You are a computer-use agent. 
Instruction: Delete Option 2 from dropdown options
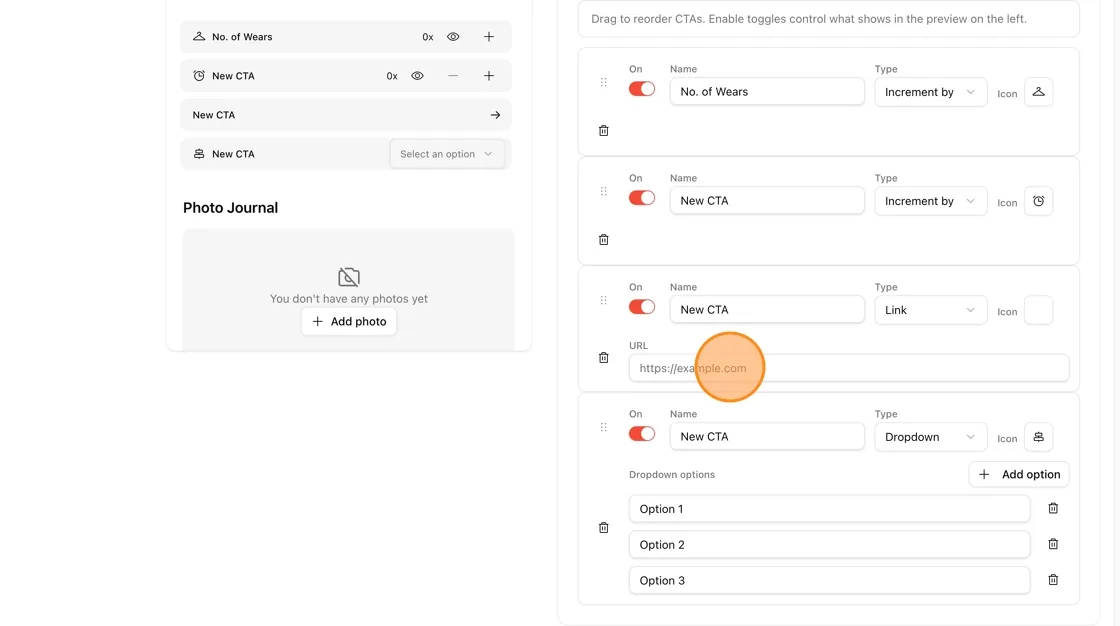point(1053,544)
